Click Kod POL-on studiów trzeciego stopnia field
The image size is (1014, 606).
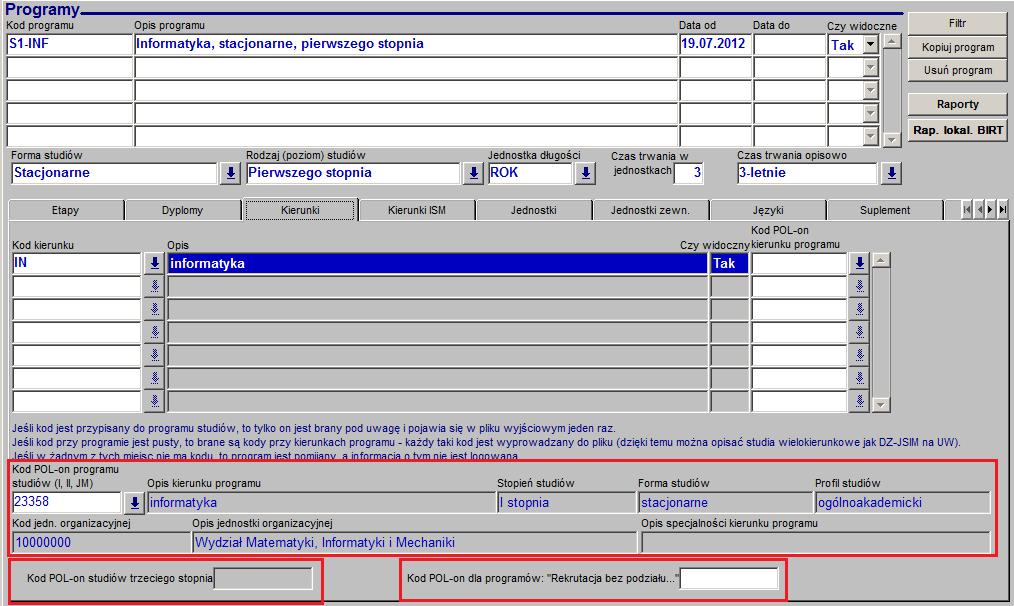(x=263, y=578)
